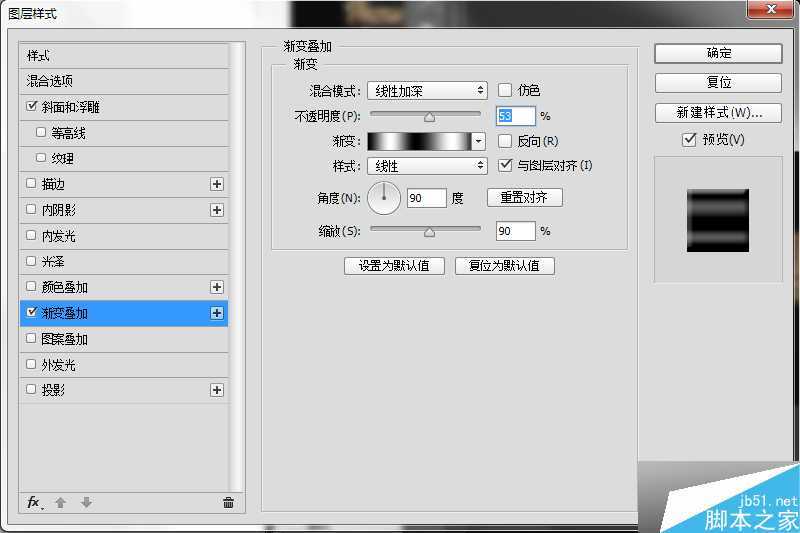The height and width of the screenshot is (533, 800).
Task: Select 外发光 in the effects list
Action: (x=58, y=365)
